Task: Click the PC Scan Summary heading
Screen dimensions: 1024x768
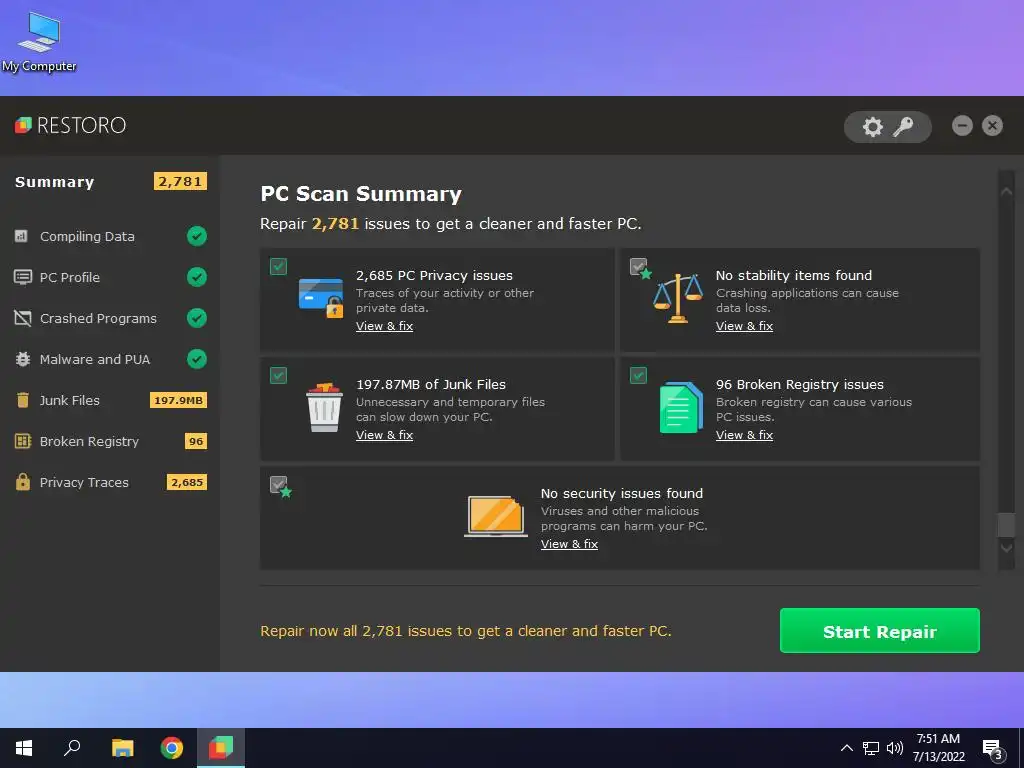Action: click(361, 194)
